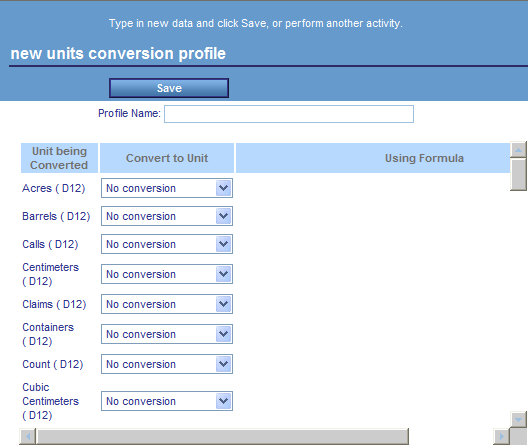This screenshot has height=448, width=528.
Task: Open the Cubic Centimeters conversion dropdown
Action: 167,401
